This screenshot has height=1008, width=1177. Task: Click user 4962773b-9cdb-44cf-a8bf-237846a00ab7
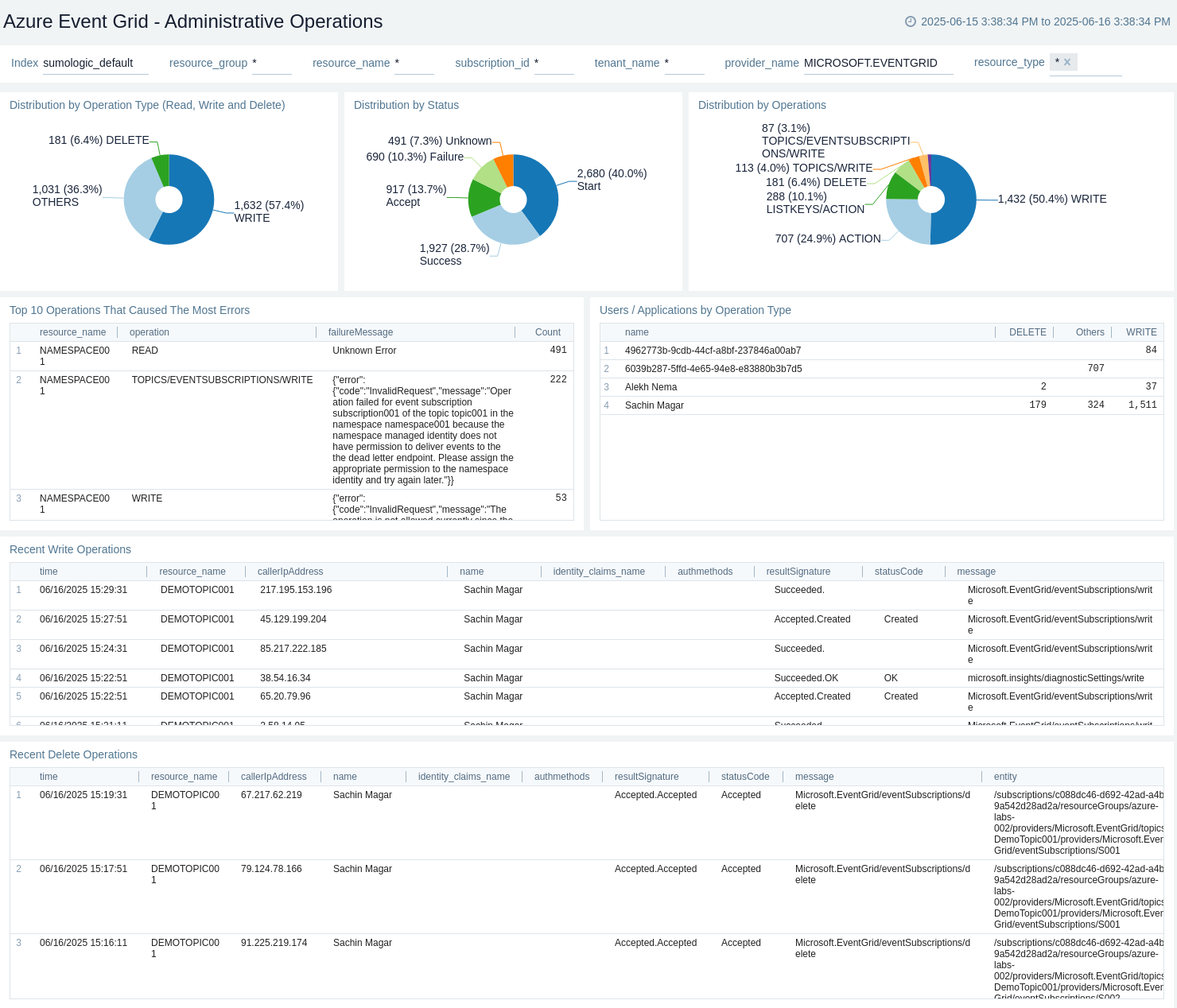pyautogui.click(x=713, y=351)
